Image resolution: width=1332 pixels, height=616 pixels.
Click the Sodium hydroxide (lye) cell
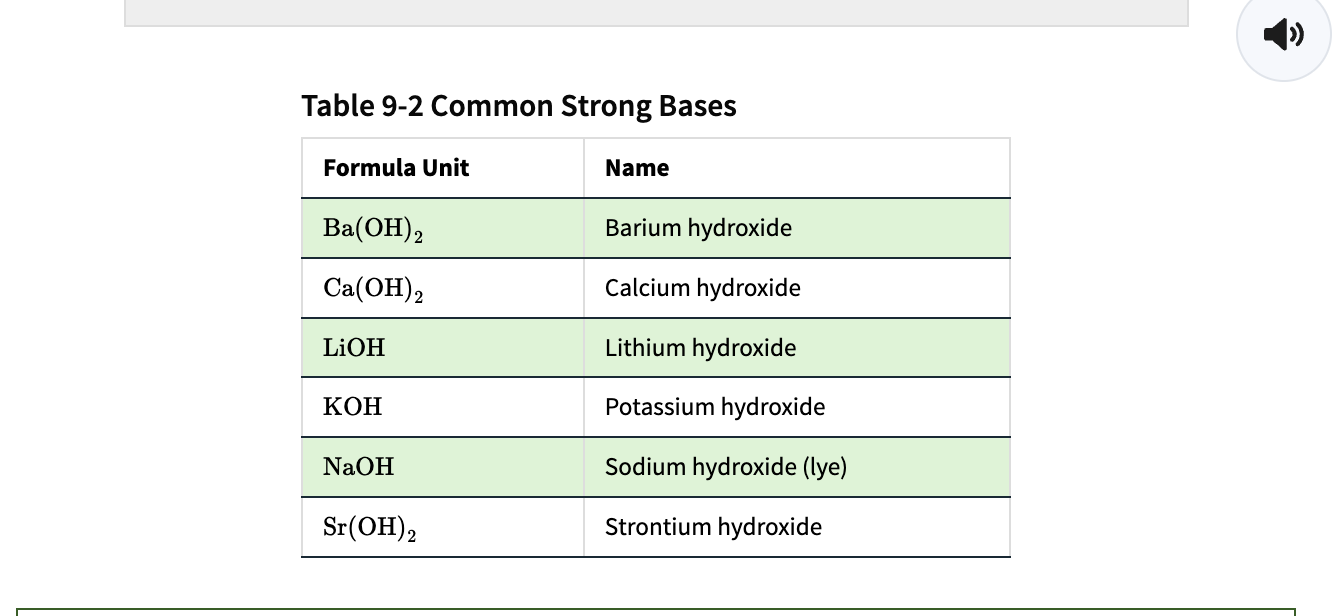pyautogui.click(x=797, y=467)
